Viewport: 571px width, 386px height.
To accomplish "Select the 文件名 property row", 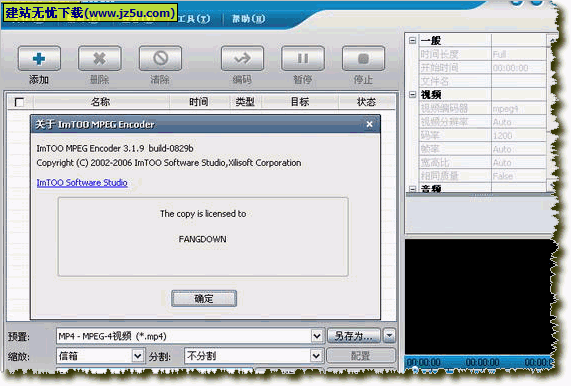I will click(482, 81).
